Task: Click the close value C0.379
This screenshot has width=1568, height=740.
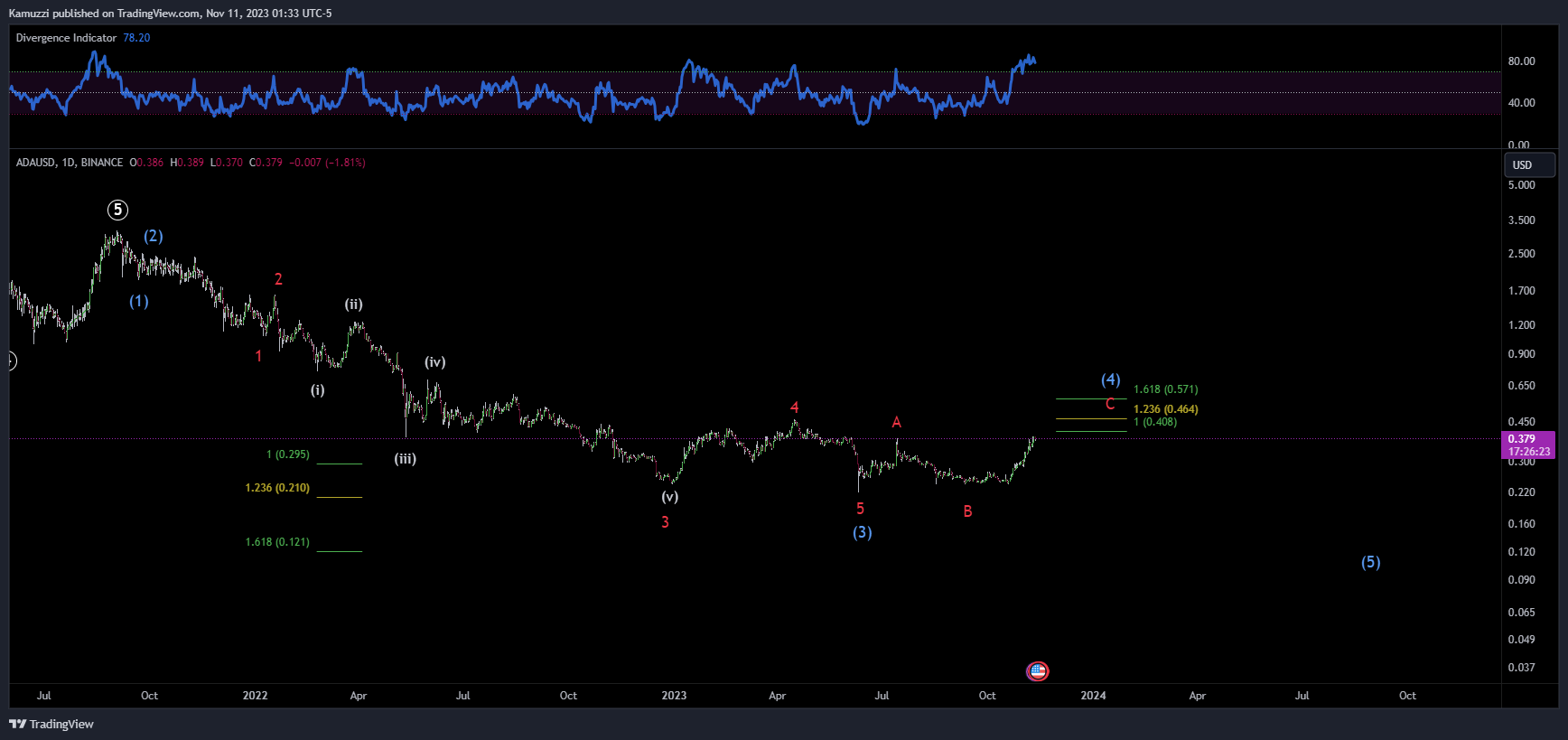Action: coord(266,163)
